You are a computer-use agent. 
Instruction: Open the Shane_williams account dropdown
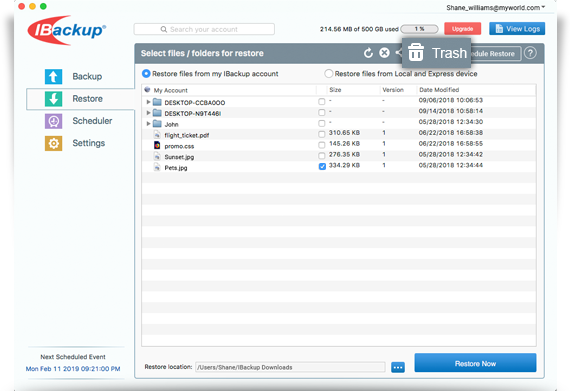[x=496, y=8]
